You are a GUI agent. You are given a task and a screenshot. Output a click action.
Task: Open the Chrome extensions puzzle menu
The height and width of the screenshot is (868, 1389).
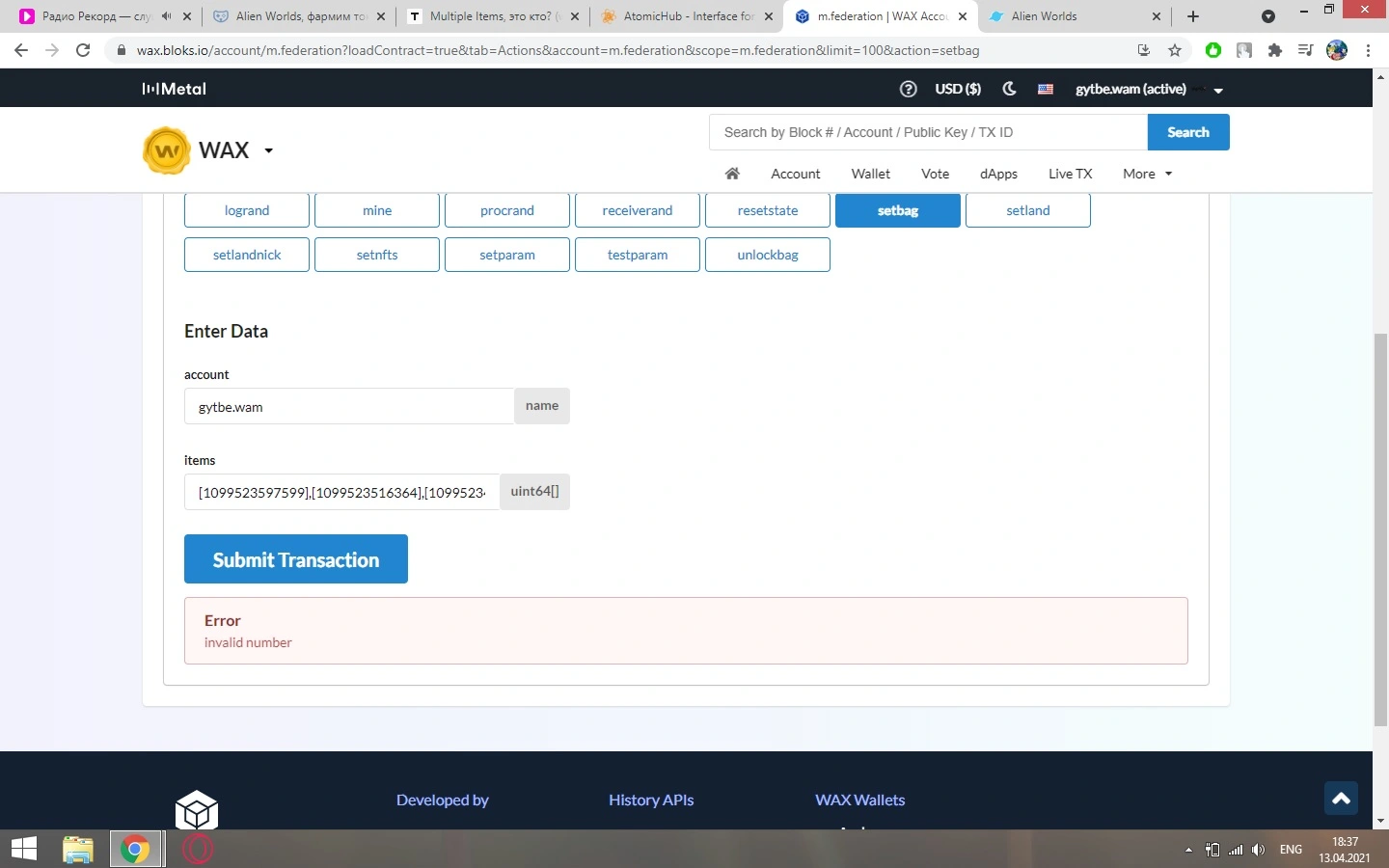tap(1275, 50)
